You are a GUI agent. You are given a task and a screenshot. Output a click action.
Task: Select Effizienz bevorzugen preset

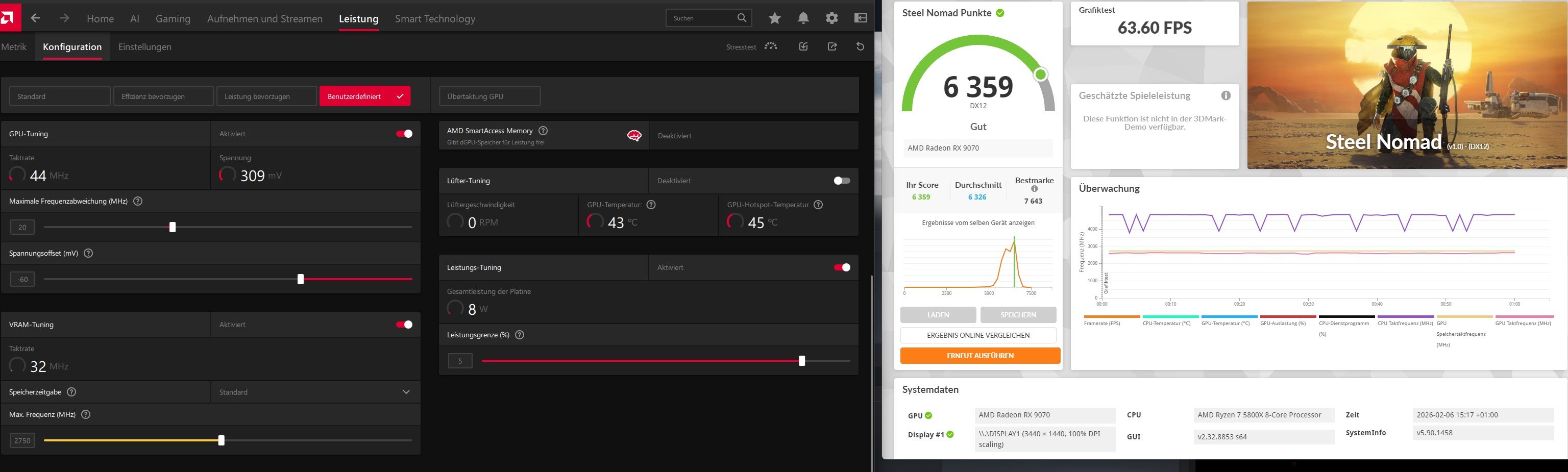pyautogui.click(x=163, y=96)
